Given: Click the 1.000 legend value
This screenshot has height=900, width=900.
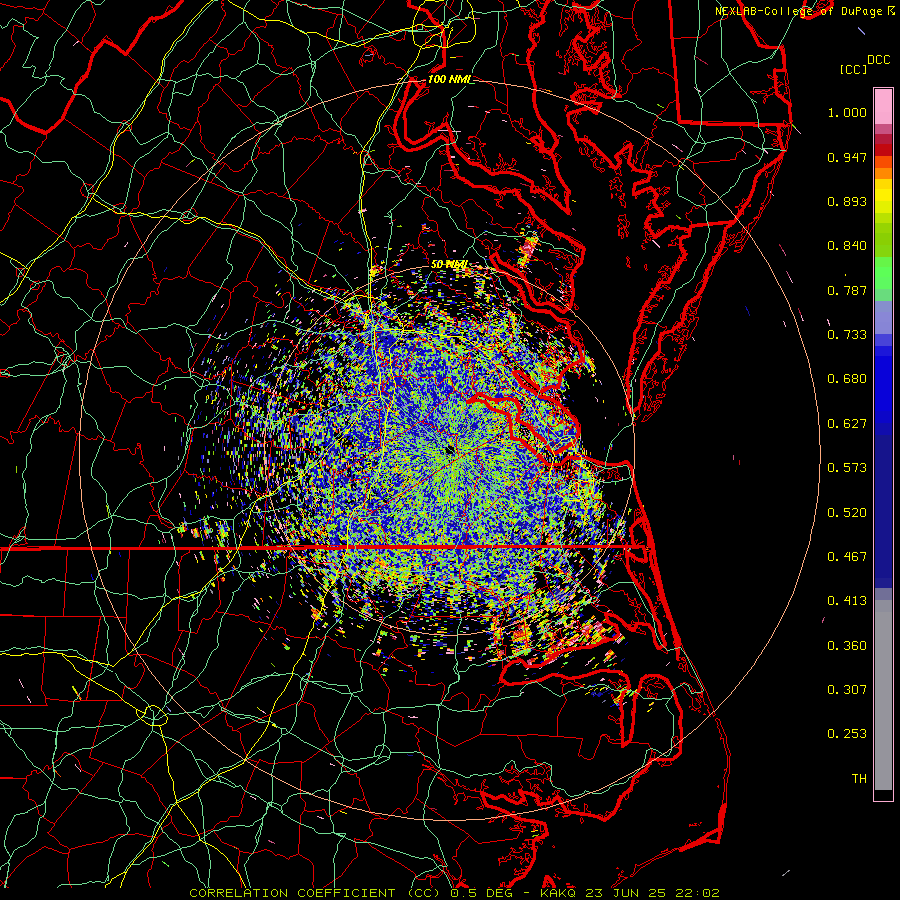Looking at the screenshot, I should point(847,112).
